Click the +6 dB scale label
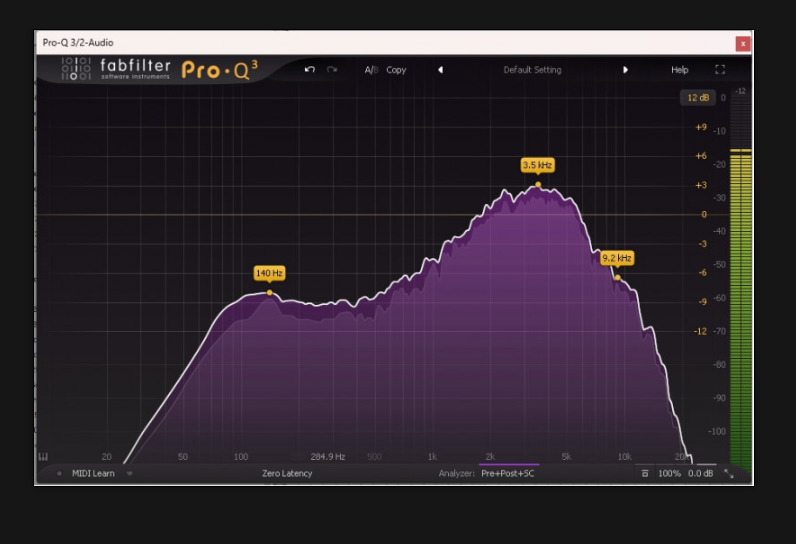The height and width of the screenshot is (544, 796). 701,156
